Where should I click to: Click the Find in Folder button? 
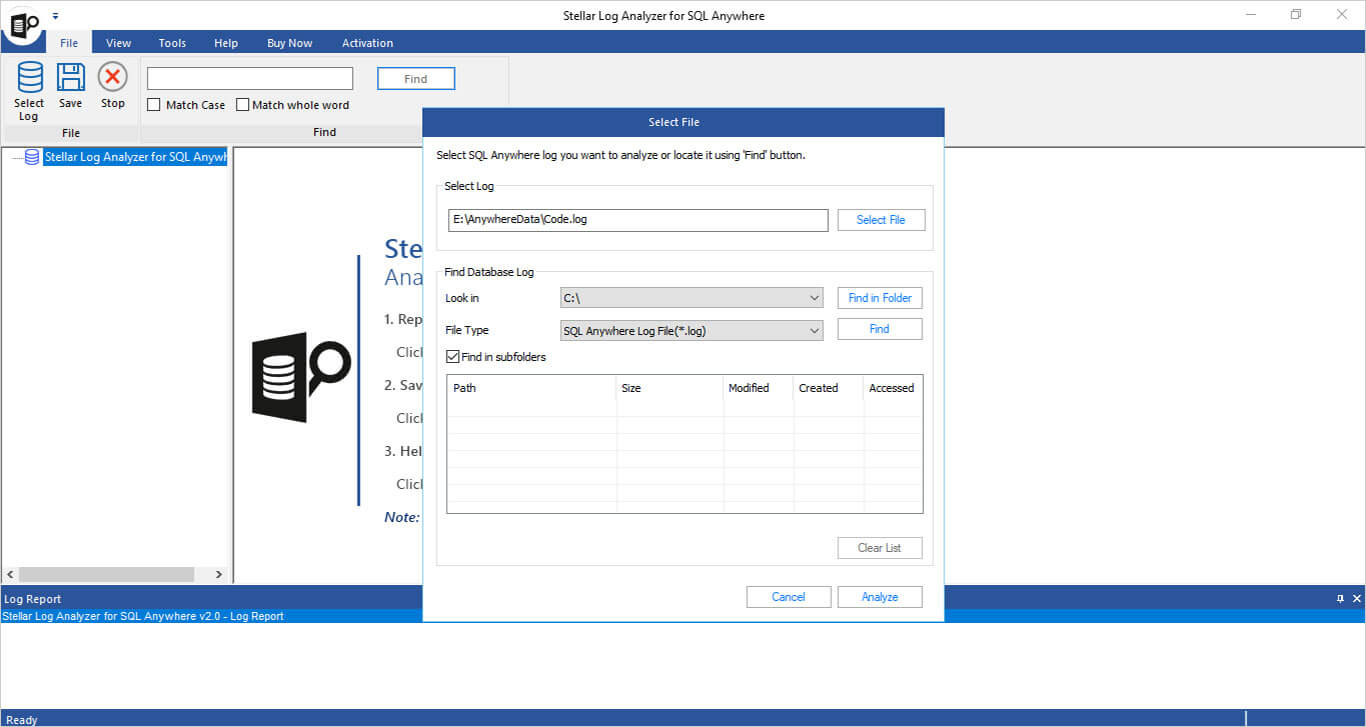(x=880, y=298)
